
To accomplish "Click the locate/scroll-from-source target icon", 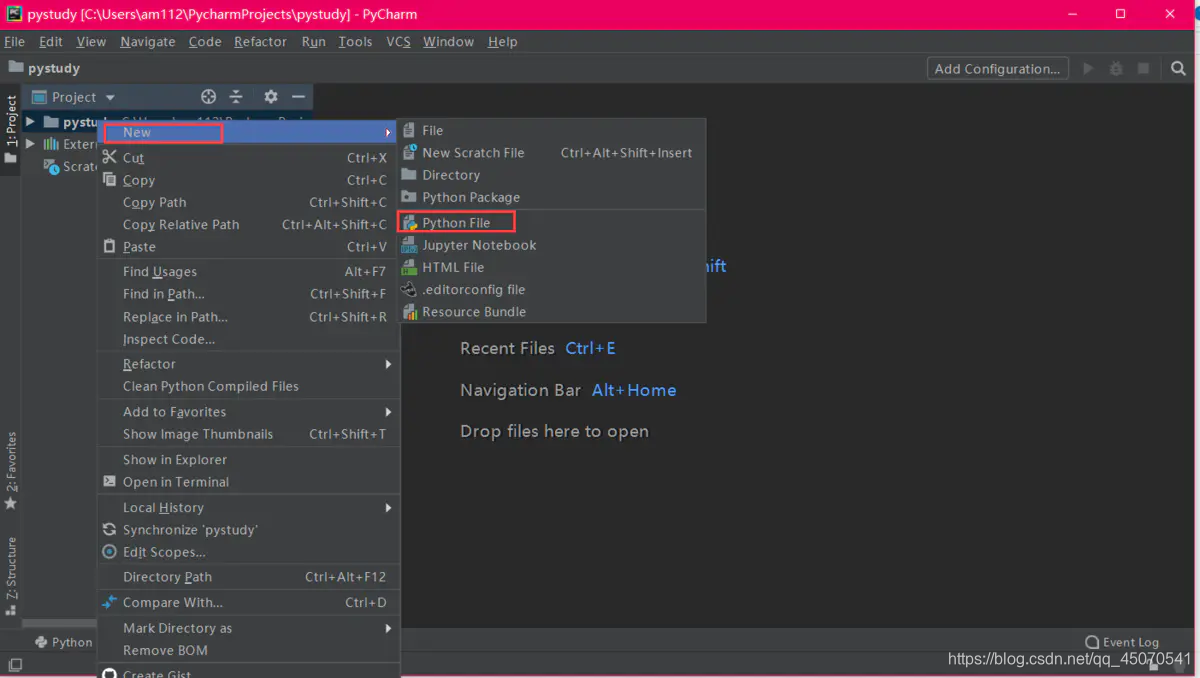I will 208,97.
